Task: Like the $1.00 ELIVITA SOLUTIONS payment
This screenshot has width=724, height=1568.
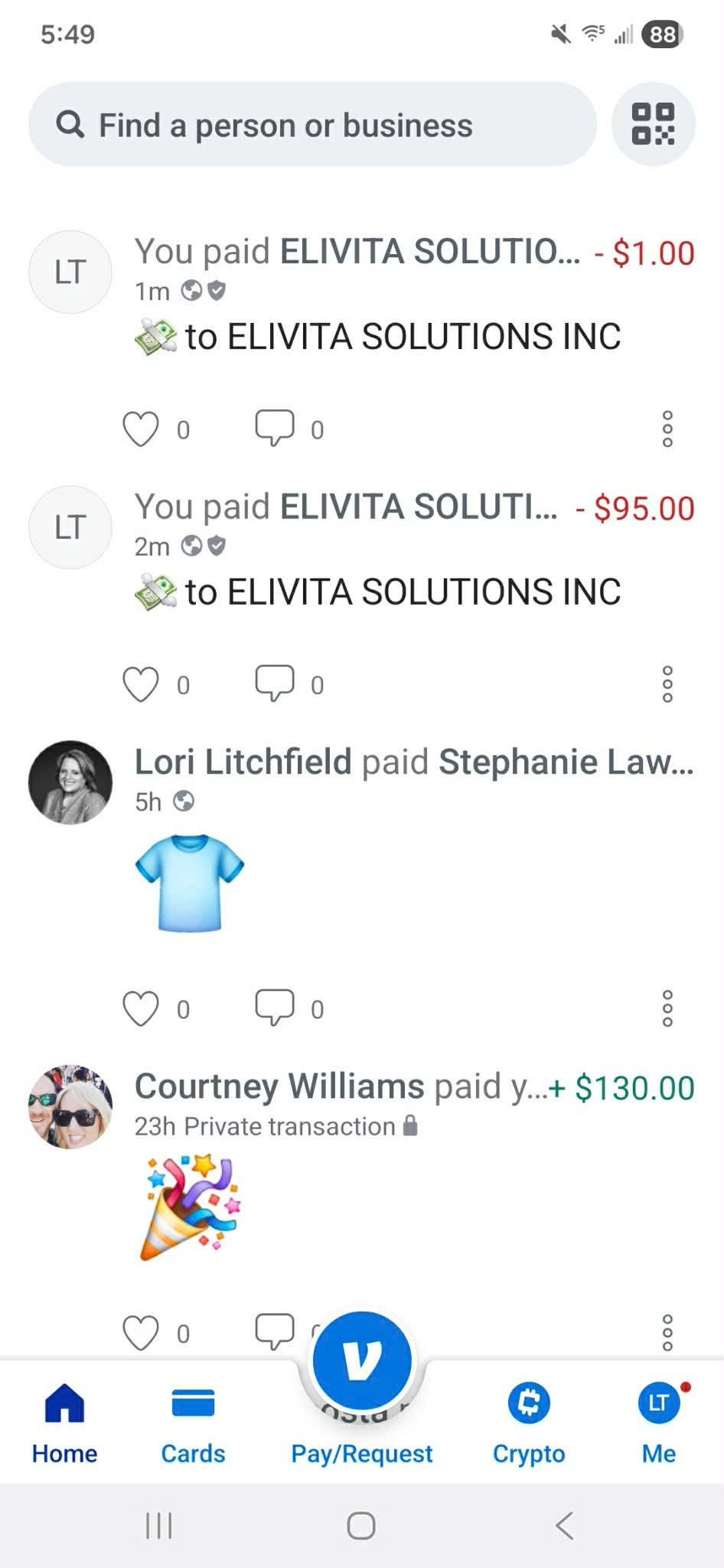Action: 141,429
